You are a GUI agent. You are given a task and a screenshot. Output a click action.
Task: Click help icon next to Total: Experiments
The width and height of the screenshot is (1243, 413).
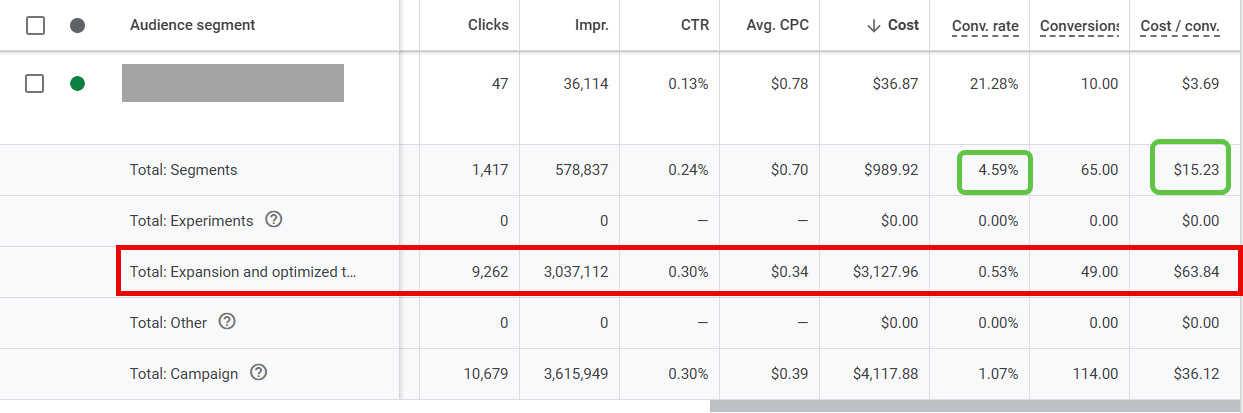(273, 220)
